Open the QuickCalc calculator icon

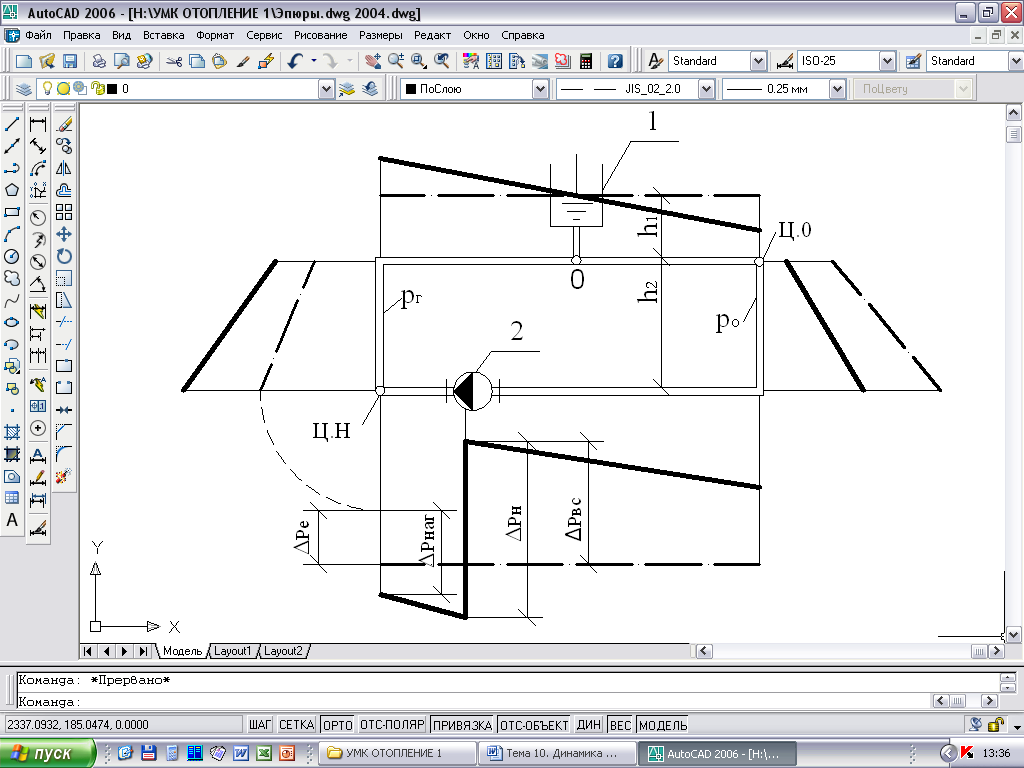(x=586, y=61)
